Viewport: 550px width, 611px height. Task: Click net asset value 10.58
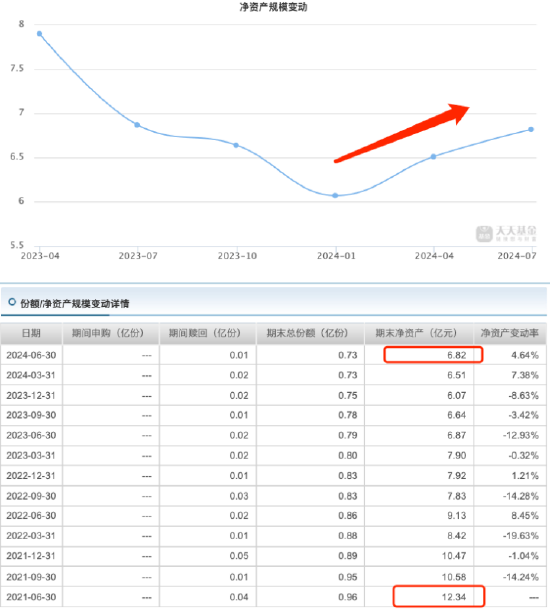click(454, 577)
